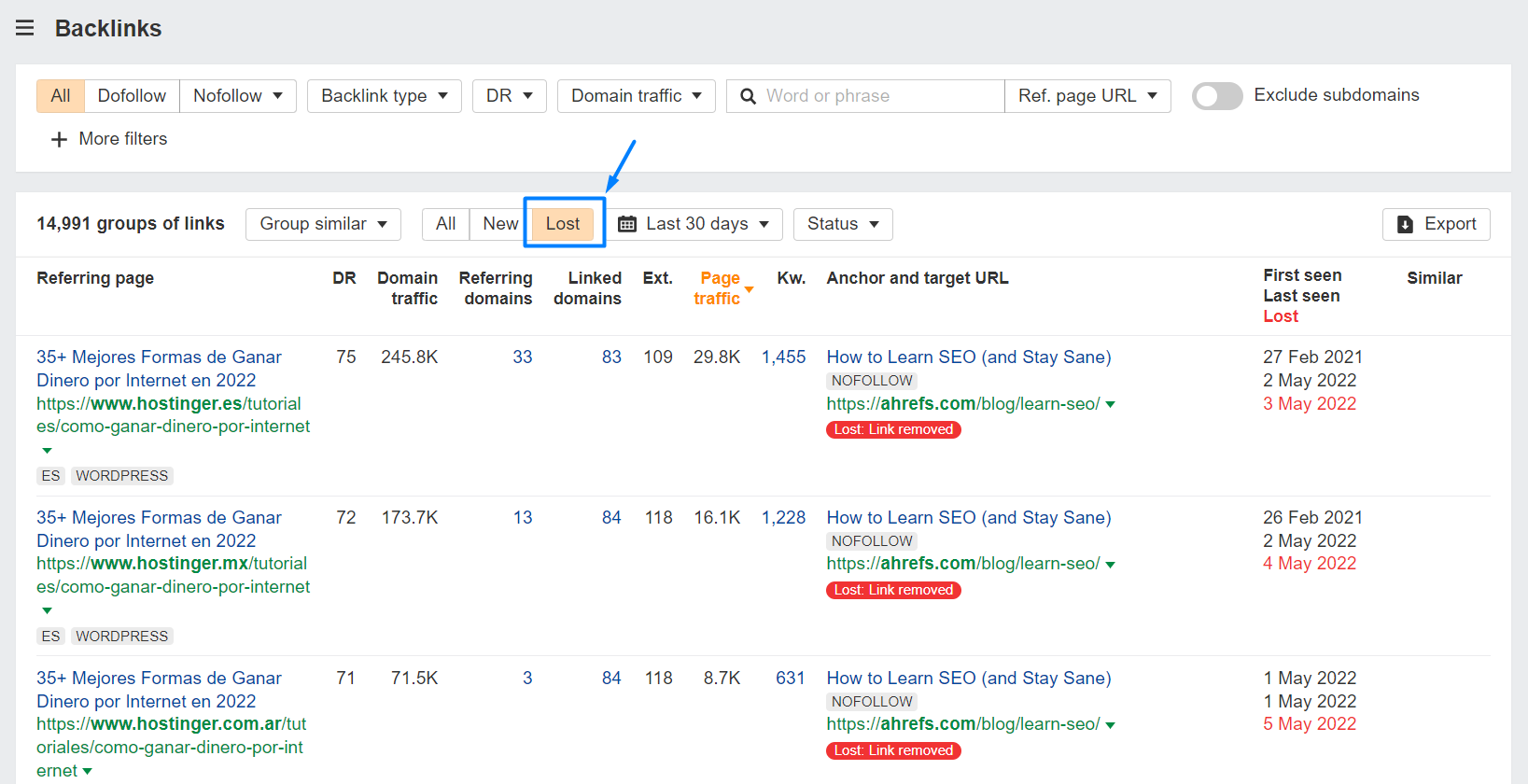Click the Ext. column header
The width and height of the screenshot is (1528, 784).
coord(657,278)
